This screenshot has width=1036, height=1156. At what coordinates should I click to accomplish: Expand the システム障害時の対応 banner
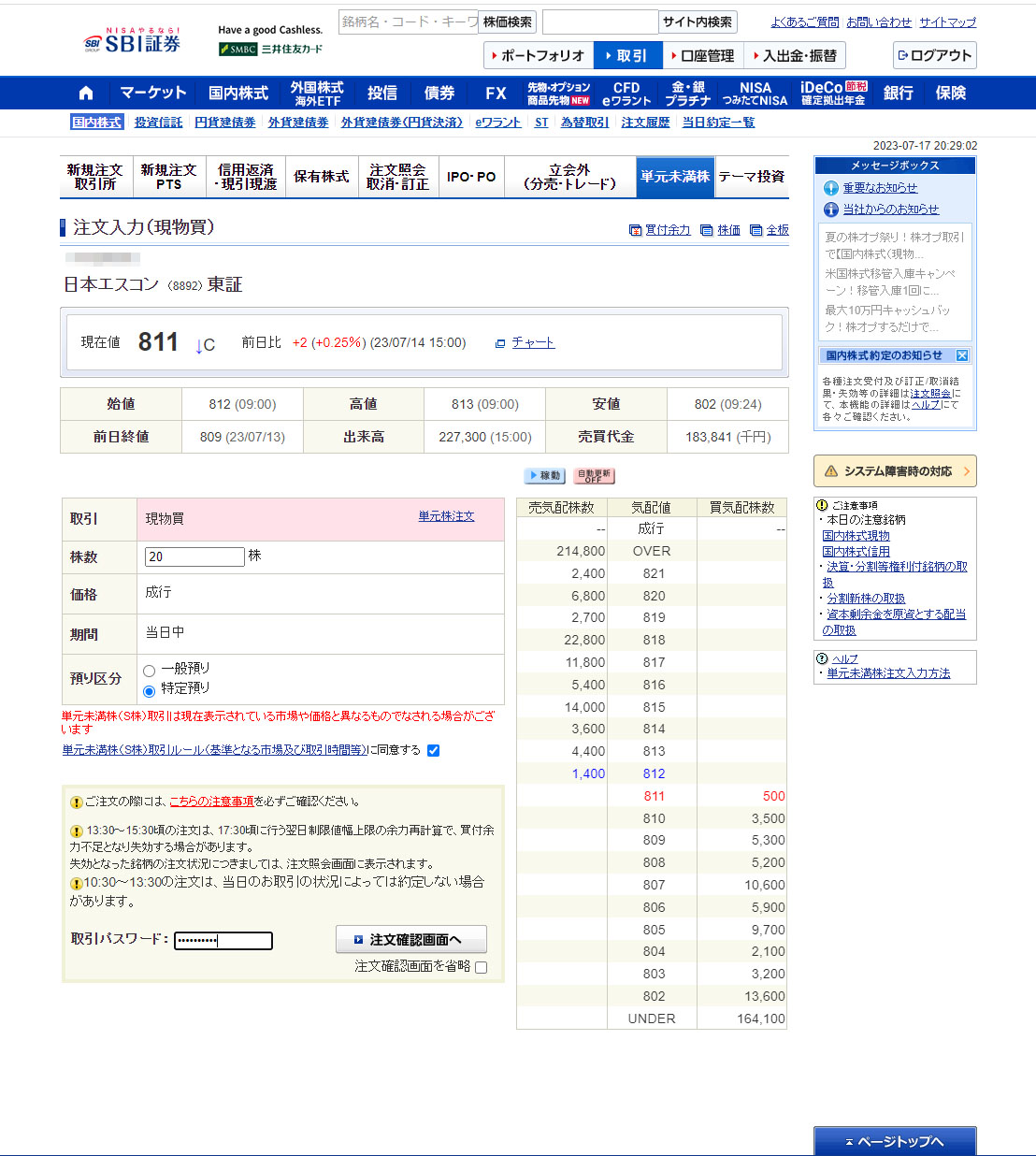pyautogui.click(x=895, y=471)
